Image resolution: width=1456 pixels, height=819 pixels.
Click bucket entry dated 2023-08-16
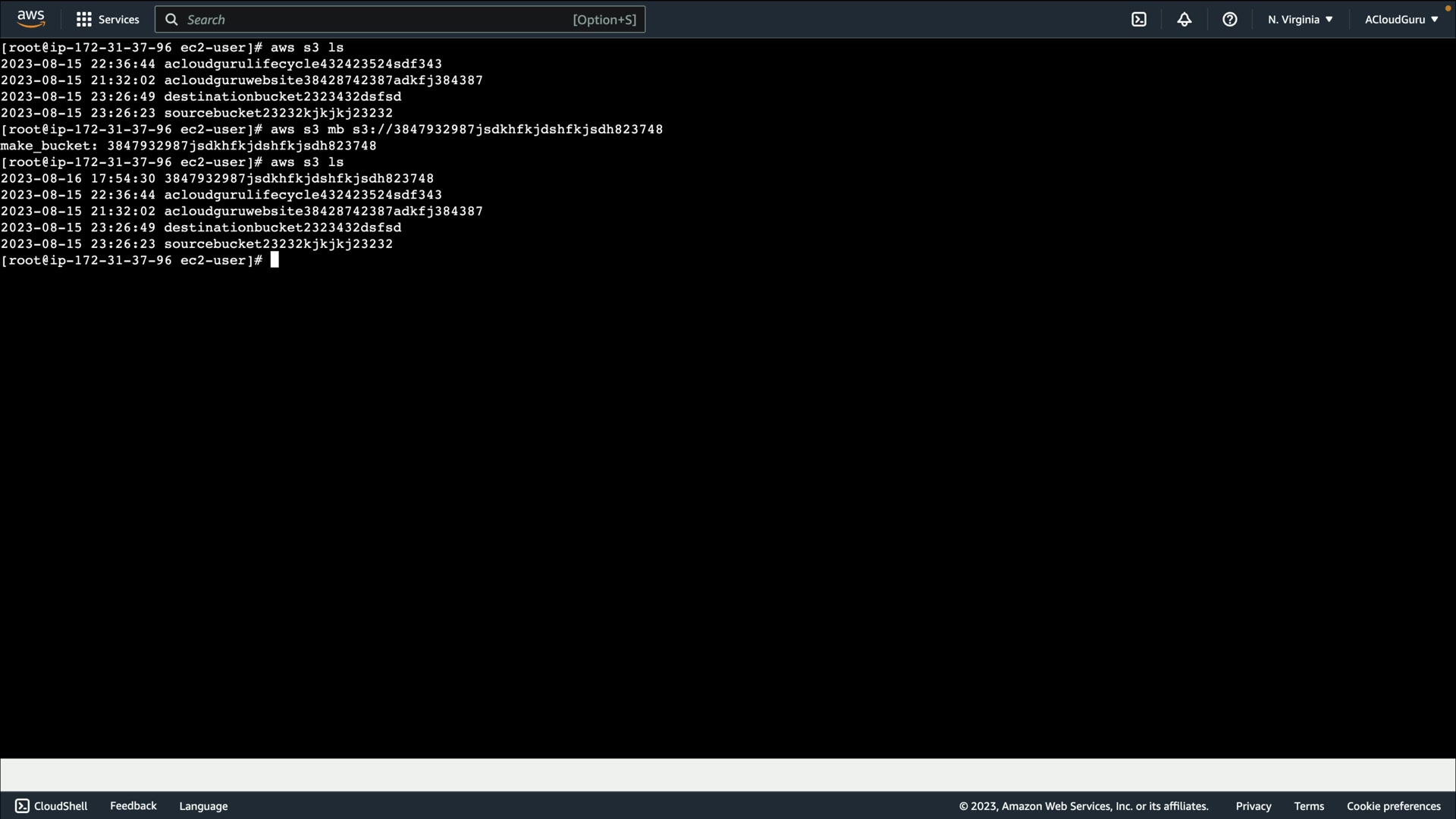pyautogui.click(x=217, y=179)
